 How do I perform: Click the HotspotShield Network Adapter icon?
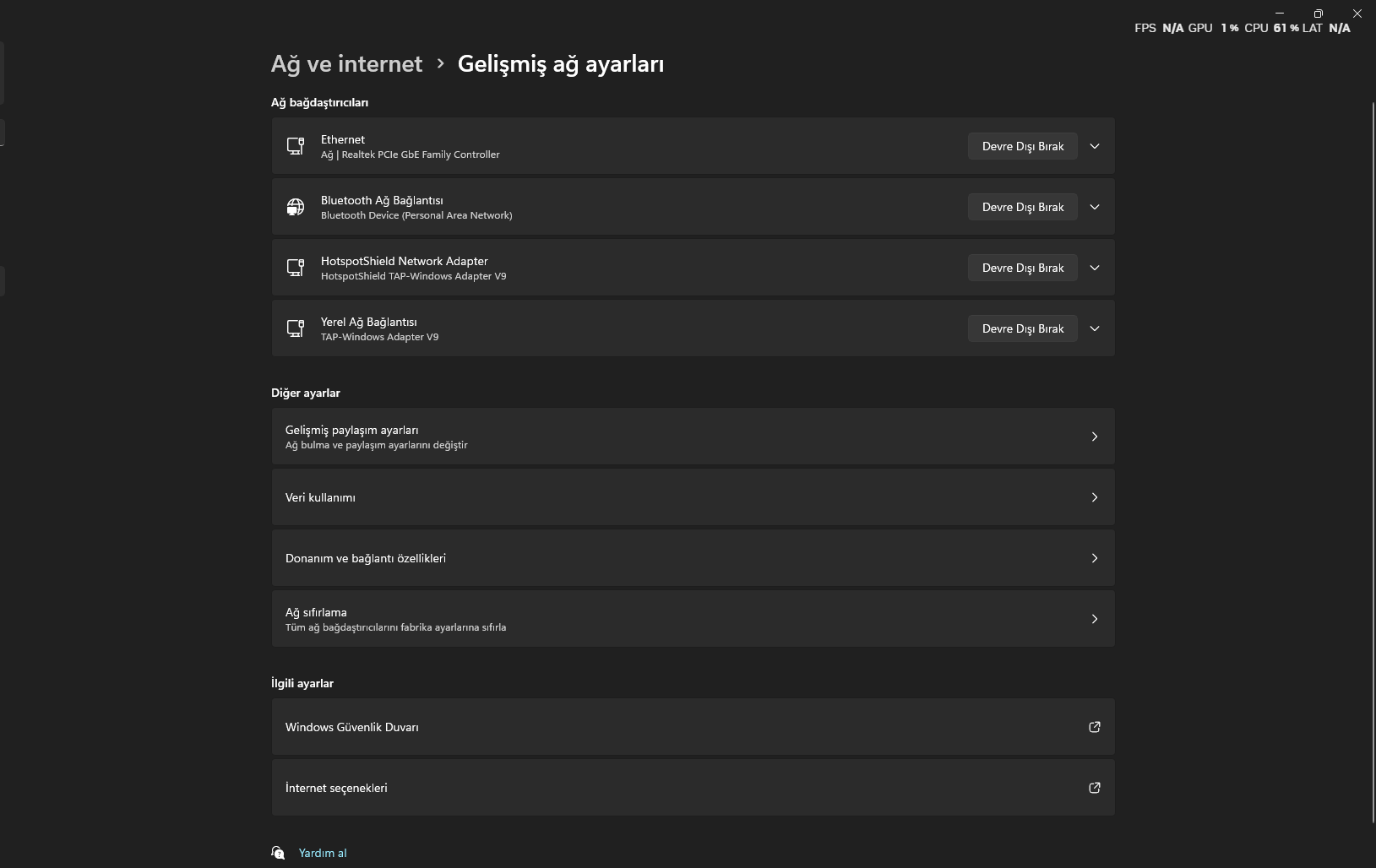(295, 268)
